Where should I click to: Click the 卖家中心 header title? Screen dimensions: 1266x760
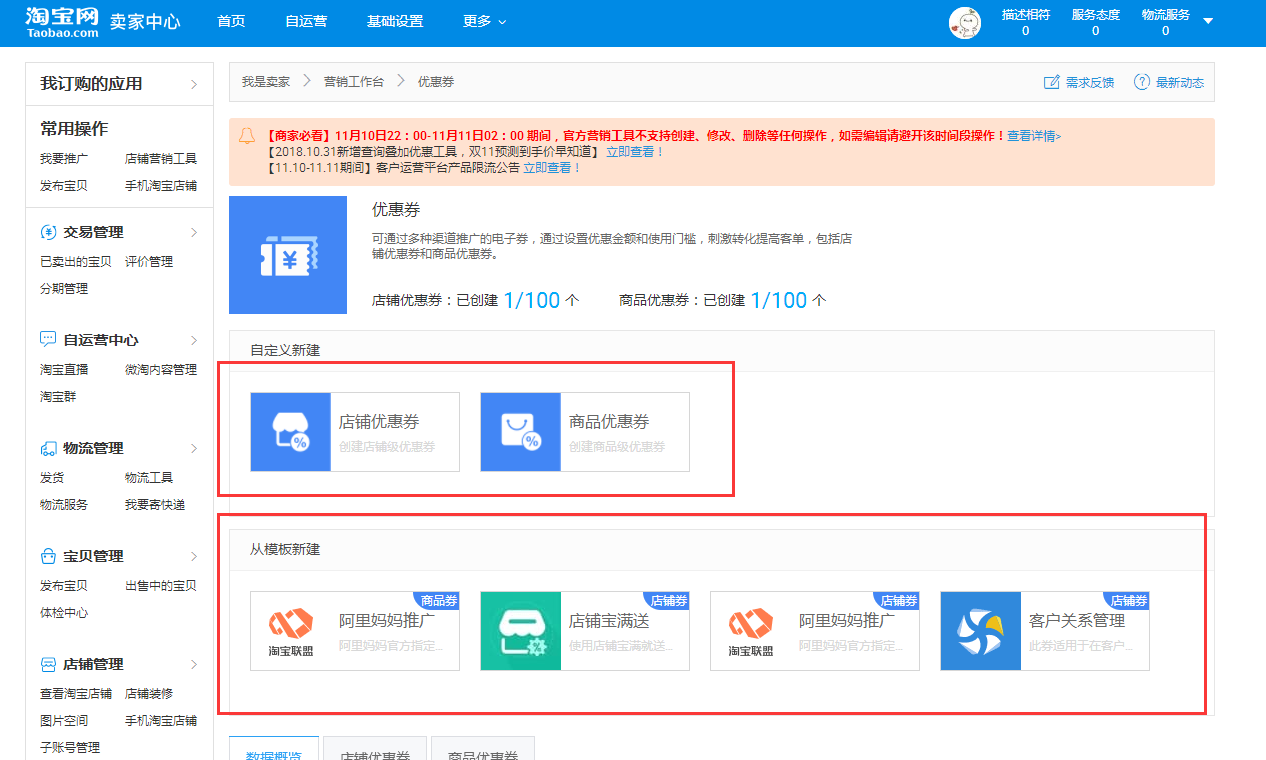click(145, 21)
